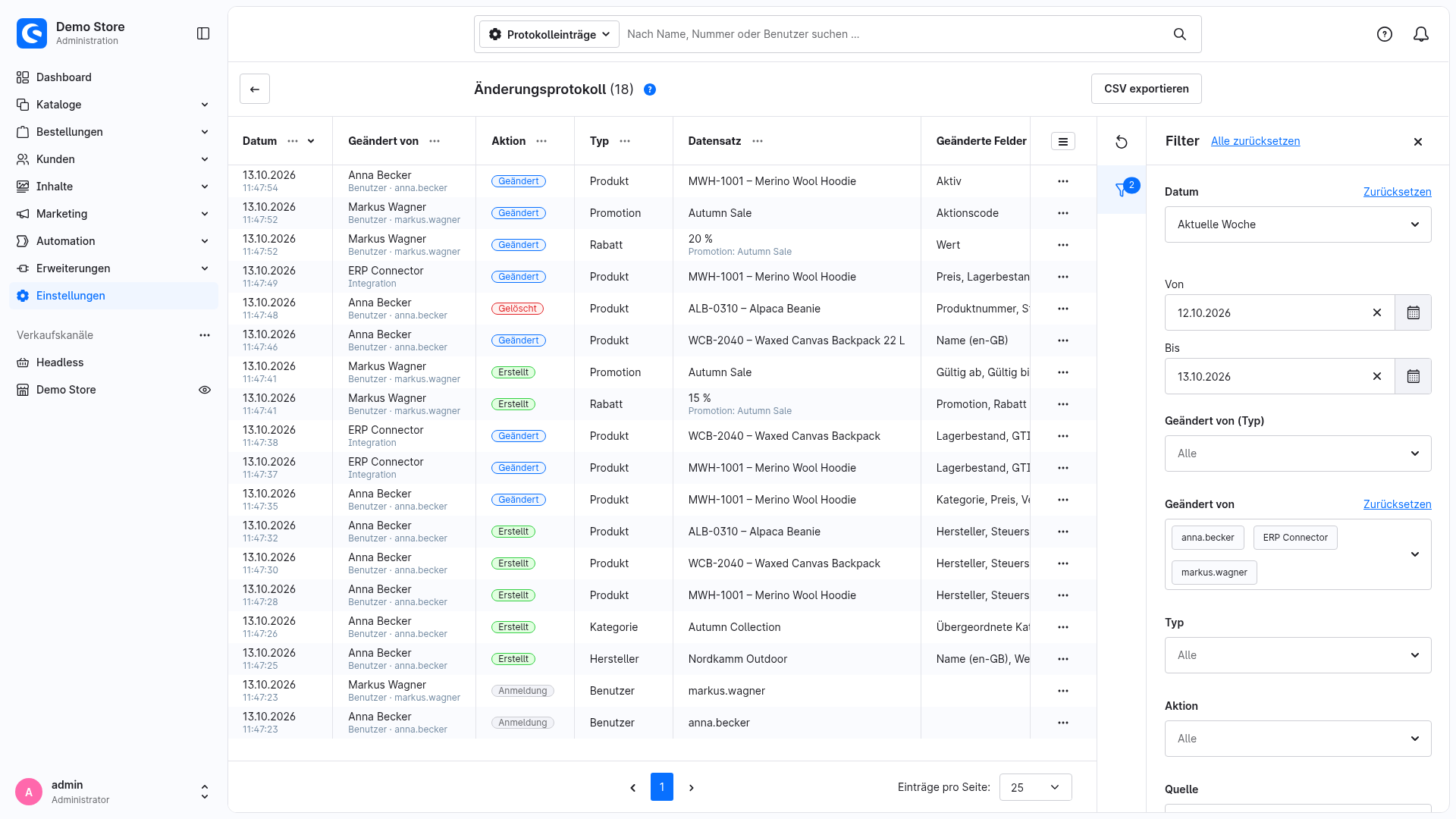This screenshot has height=819, width=1456.
Task: Expand the Bestellungen menu
Action: [x=114, y=132]
